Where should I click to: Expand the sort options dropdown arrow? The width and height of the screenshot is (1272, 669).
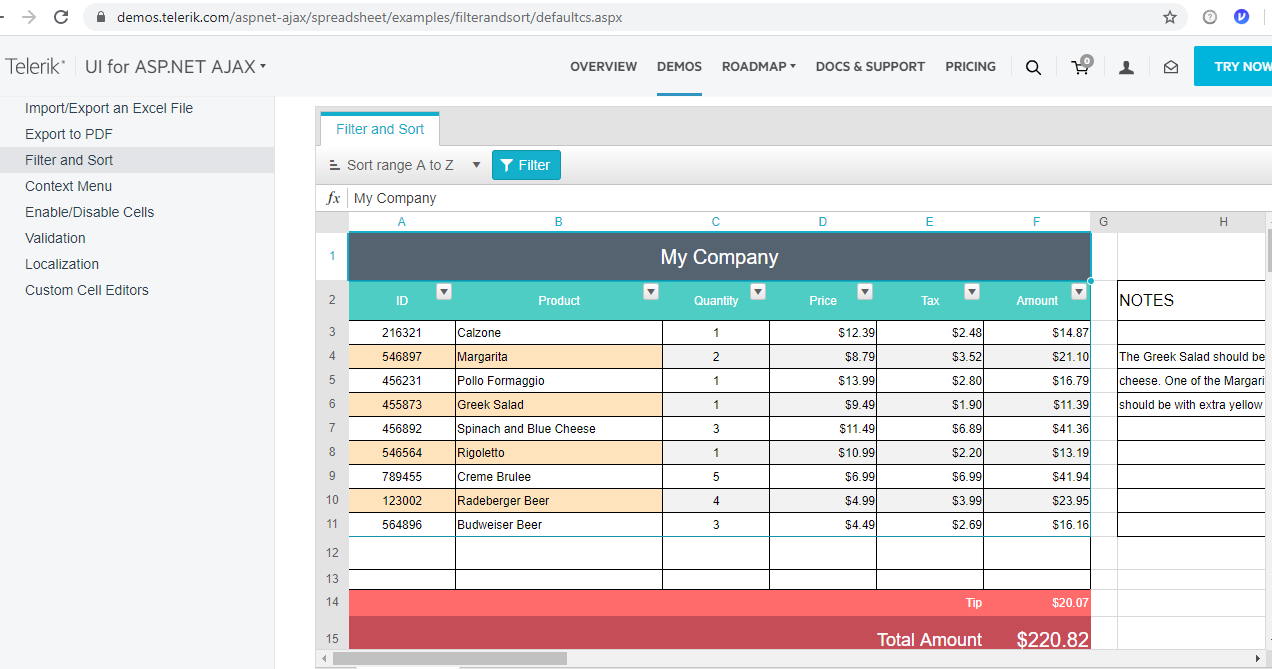pyautogui.click(x=476, y=165)
